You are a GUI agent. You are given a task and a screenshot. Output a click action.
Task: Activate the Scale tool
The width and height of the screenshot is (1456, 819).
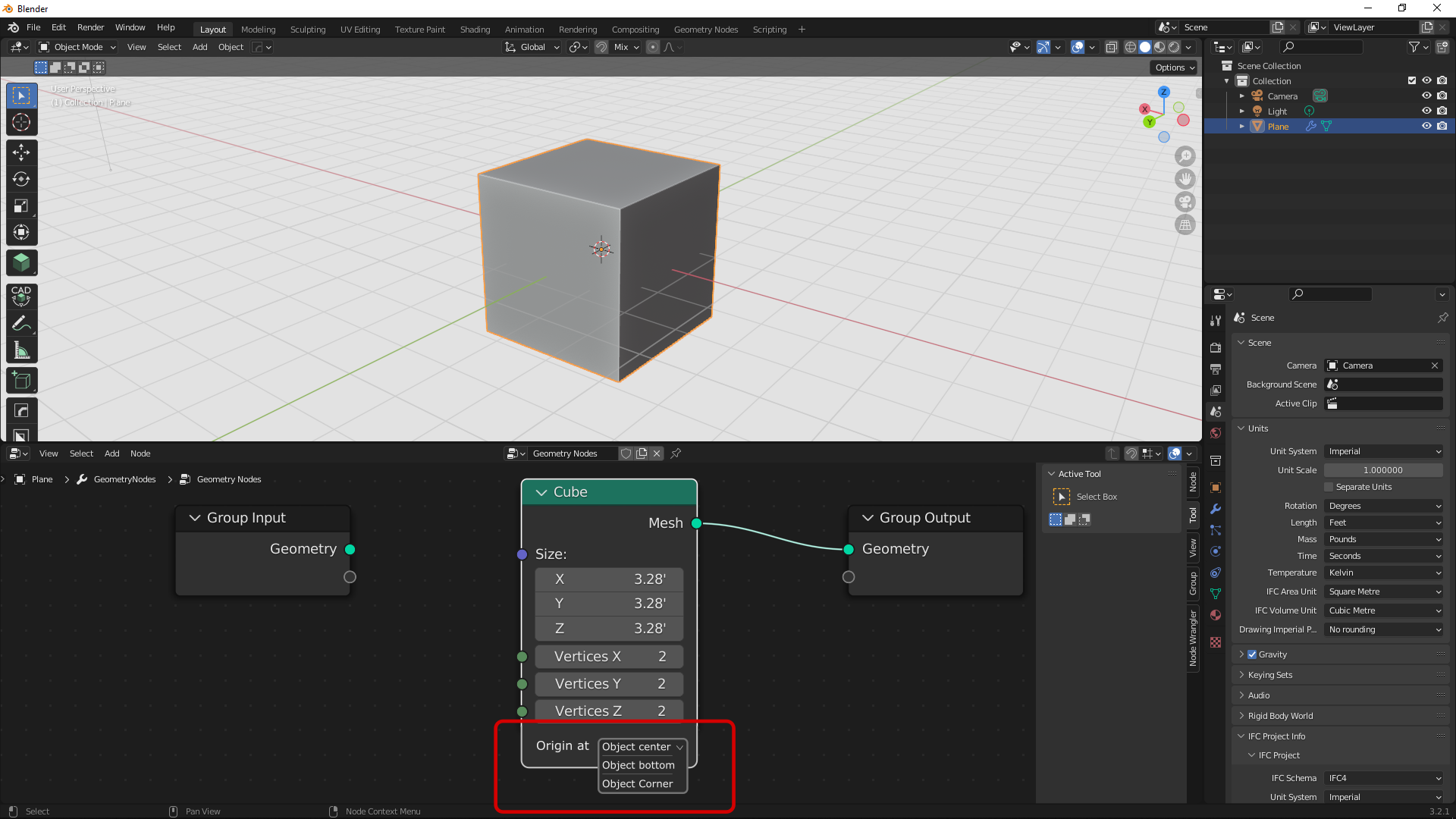click(21, 206)
